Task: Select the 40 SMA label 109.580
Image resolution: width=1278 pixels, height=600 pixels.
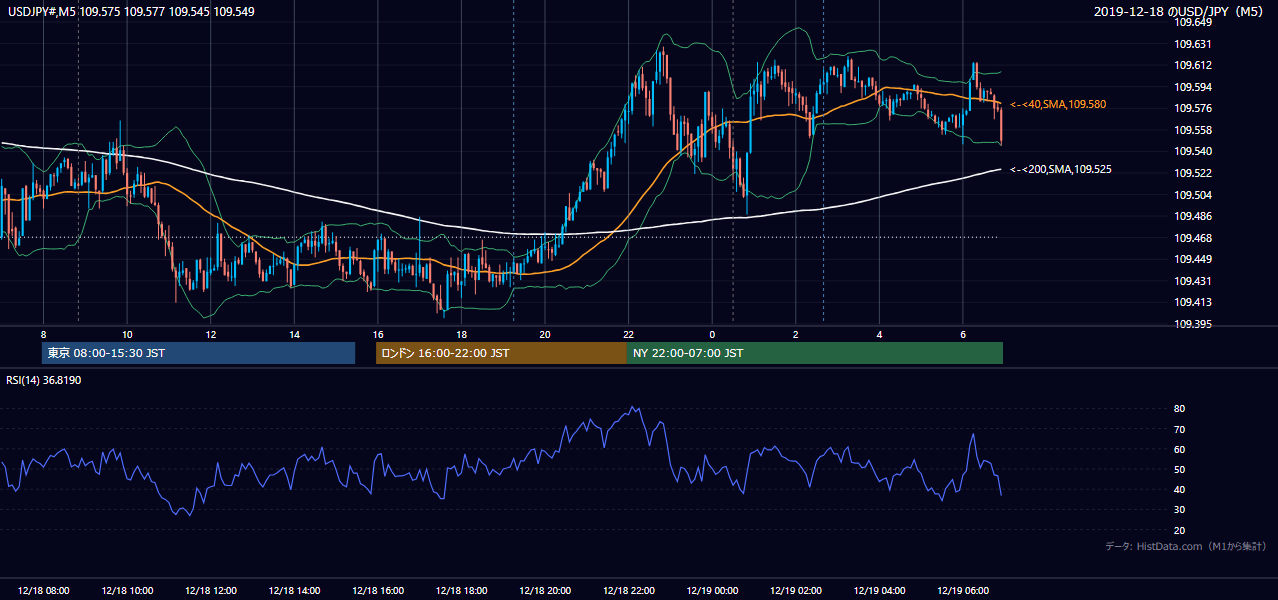Action: [x=1058, y=104]
